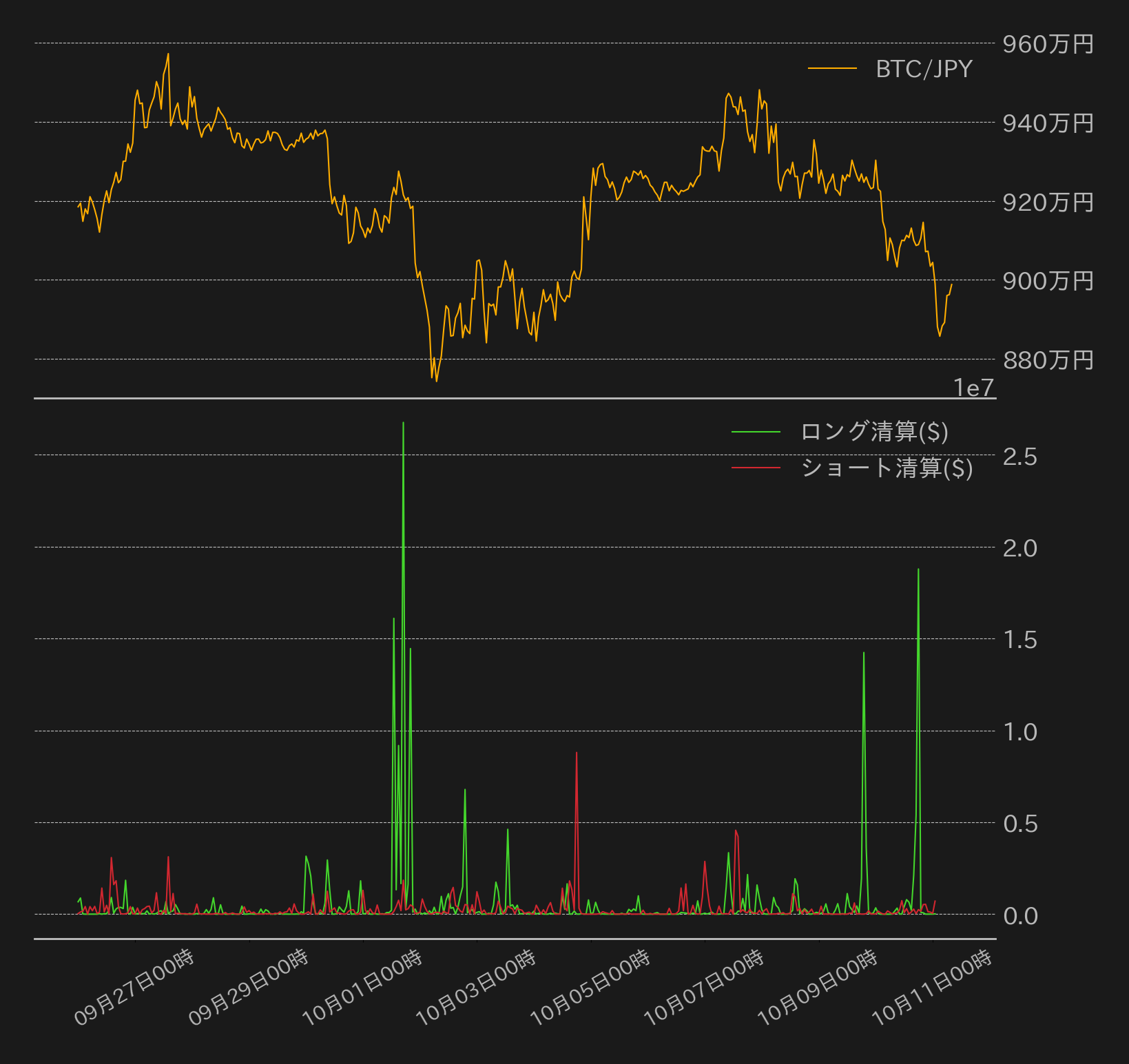Click the 10月11日00時 date label
This screenshot has width=1129, height=1064.
[x=932, y=988]
